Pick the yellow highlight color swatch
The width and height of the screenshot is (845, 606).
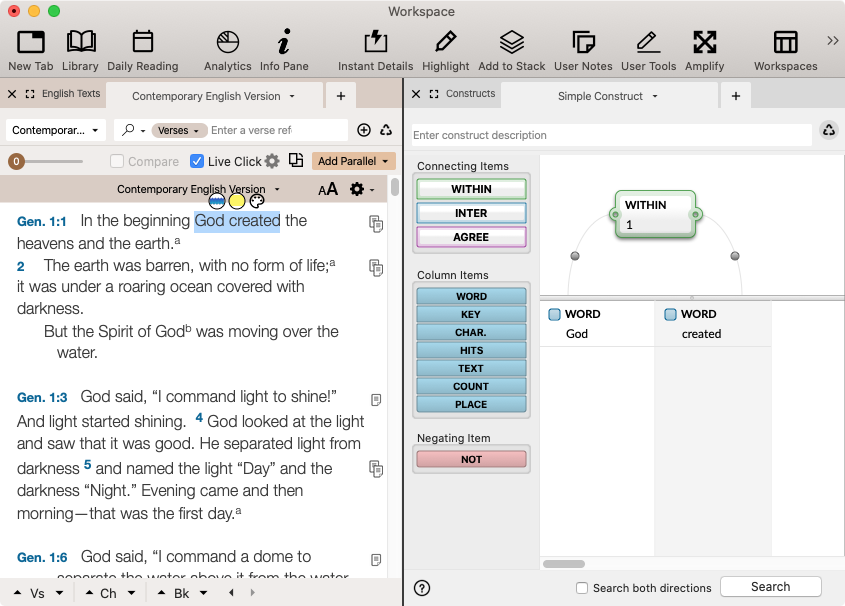pyautogui.click(x=237, y=201)
